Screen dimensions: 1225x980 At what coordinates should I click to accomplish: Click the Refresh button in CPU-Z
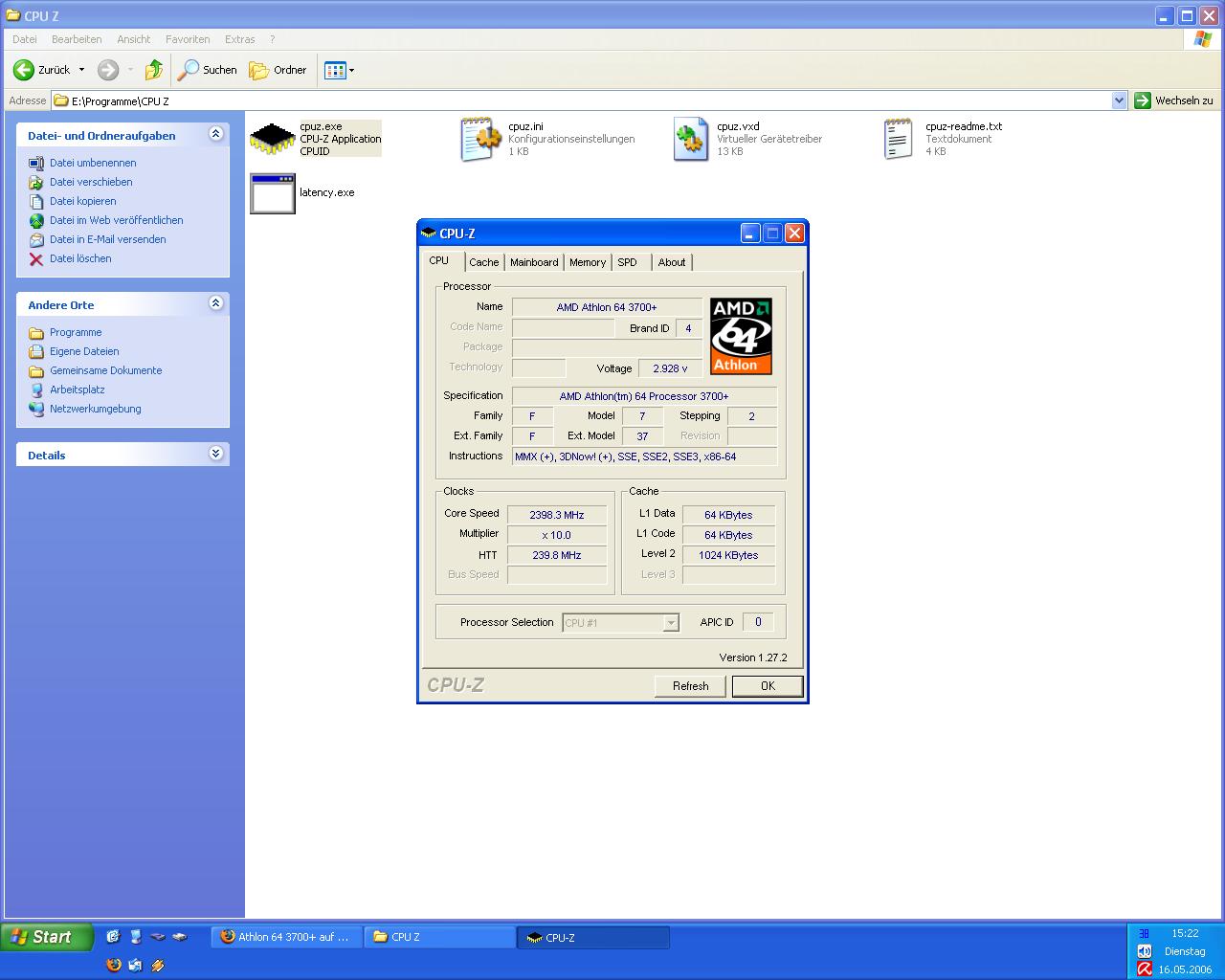point(691,686)
